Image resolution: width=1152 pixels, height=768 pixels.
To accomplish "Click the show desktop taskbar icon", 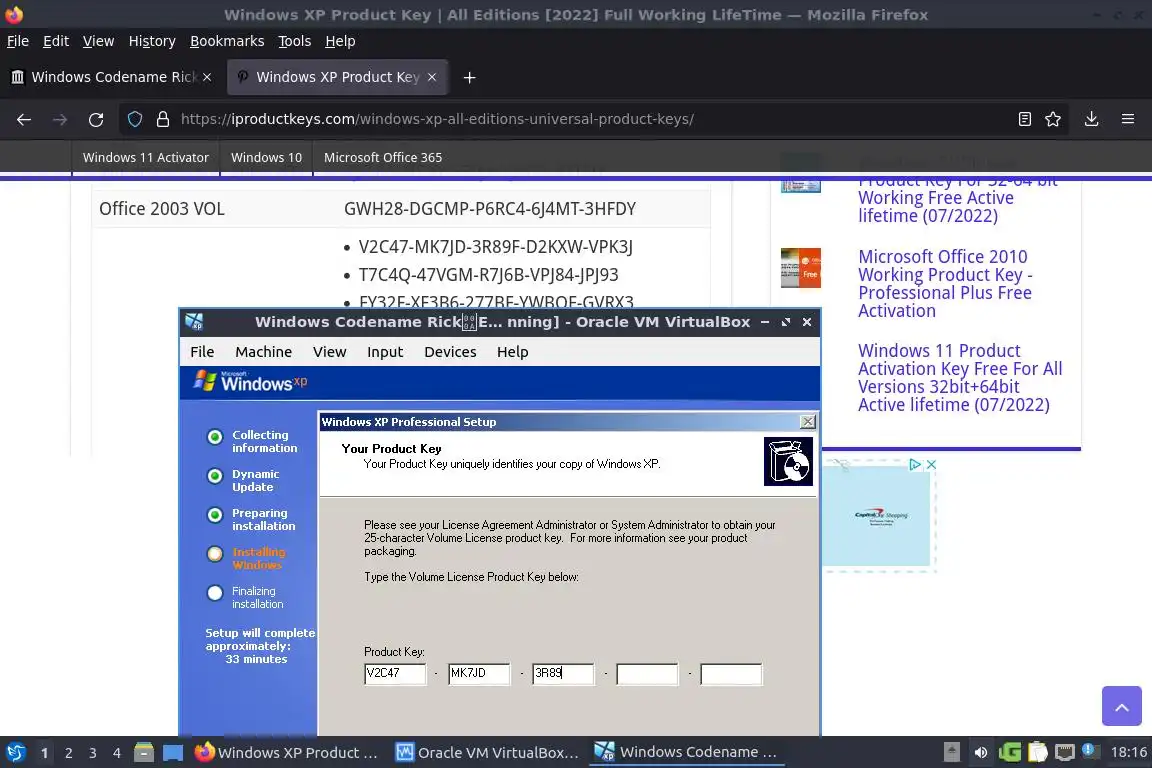I will click(173, 753).
